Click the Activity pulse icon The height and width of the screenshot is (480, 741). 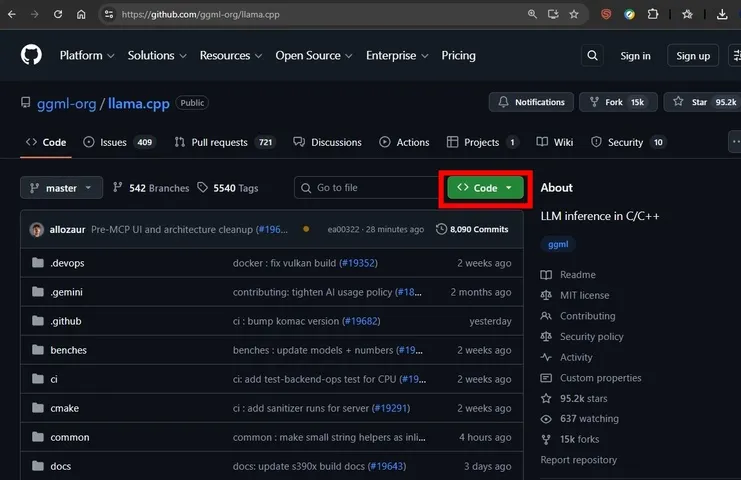[546, 357]
